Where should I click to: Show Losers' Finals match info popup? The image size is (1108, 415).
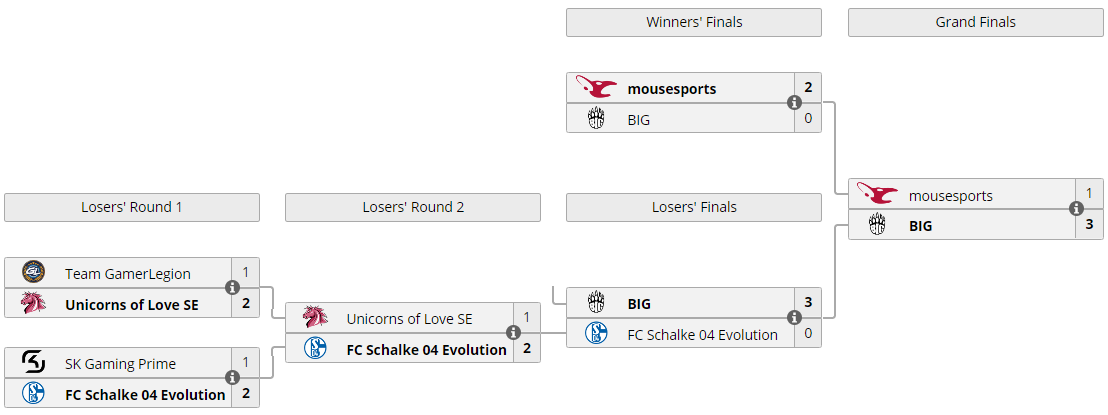[794, 318]
